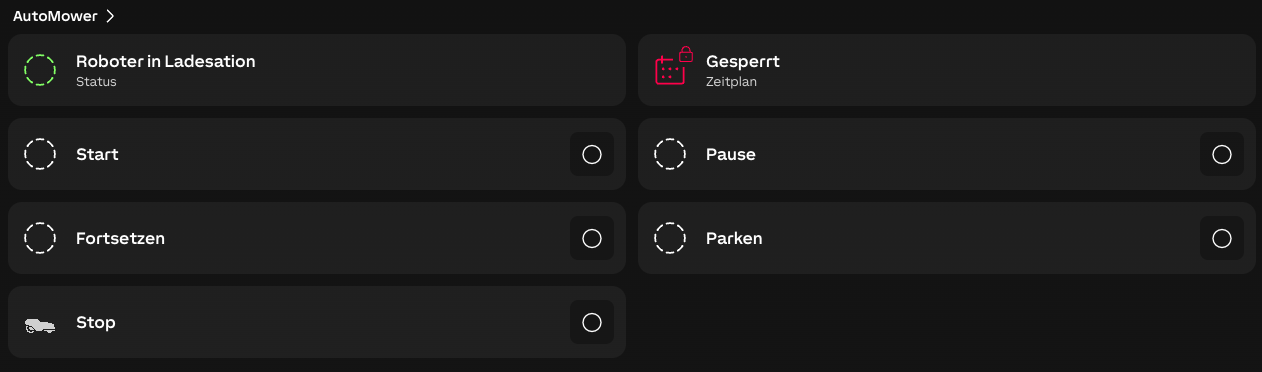1262x372 pixels.
Task: Click the dashed circle icon beside Start
Action: [40, 154]
